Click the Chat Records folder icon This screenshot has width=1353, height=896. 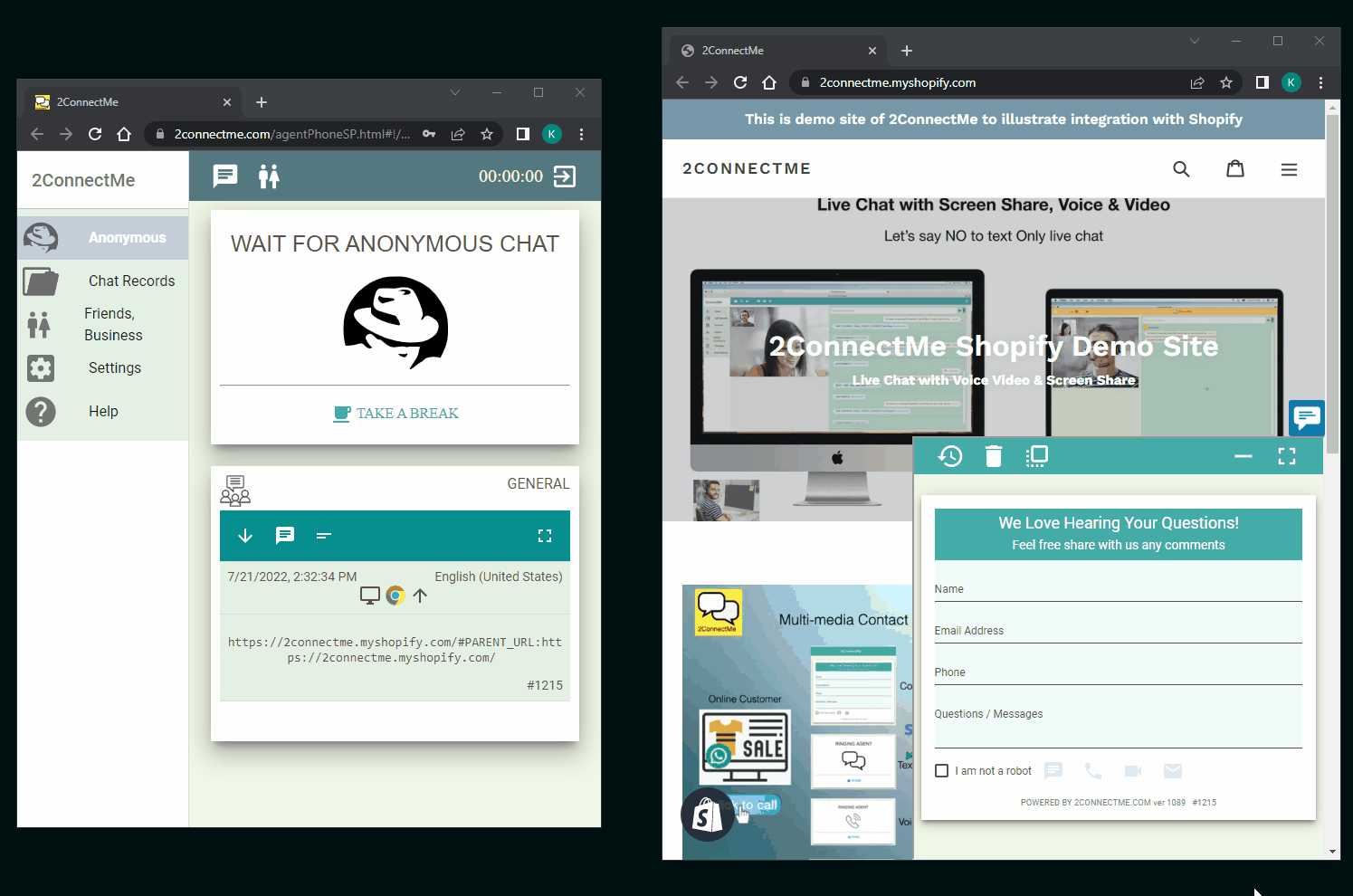pos(41,281)
